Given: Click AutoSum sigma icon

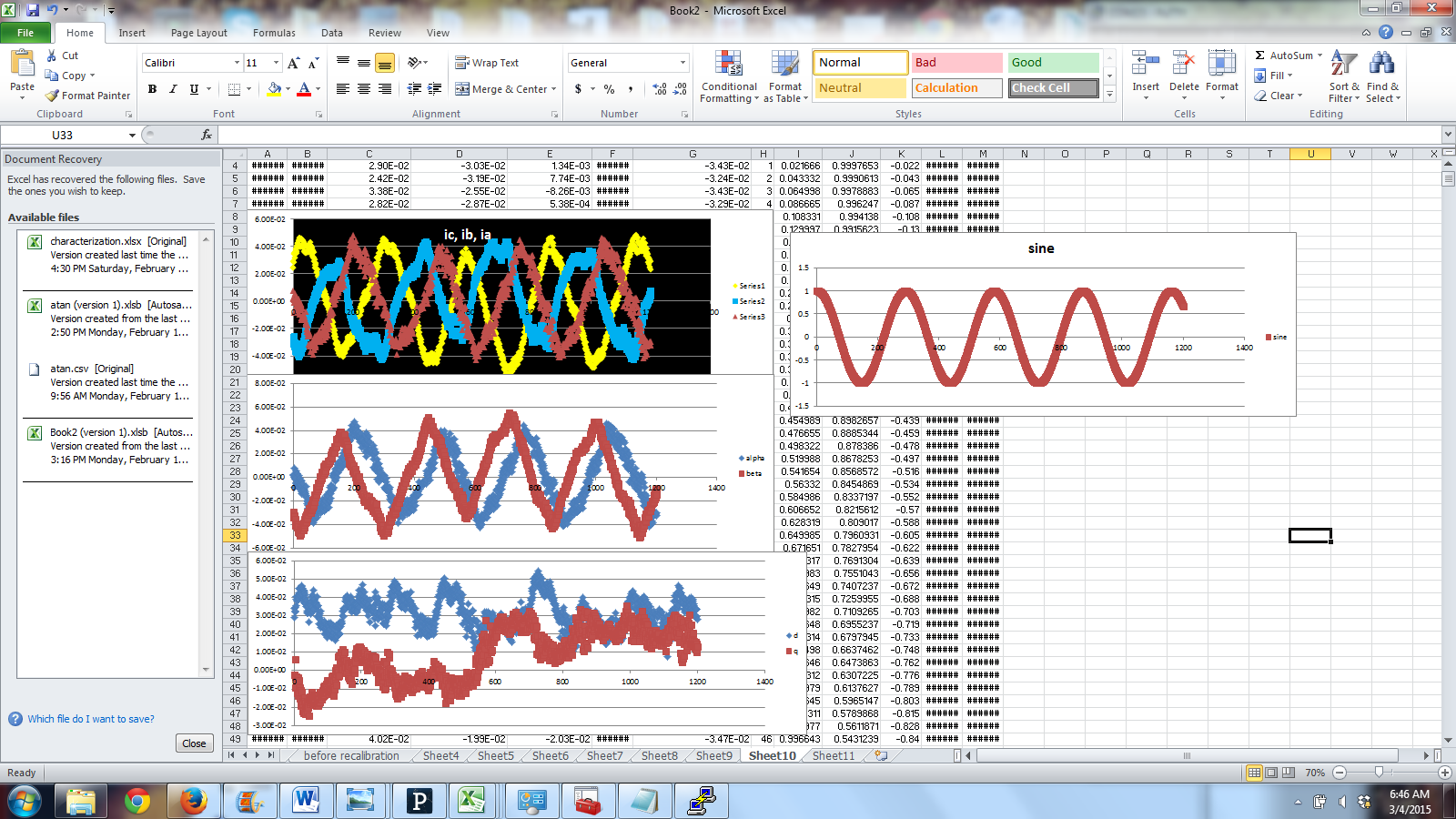Looking at the screenshot, I should pyautogui.click(x=1260, y=56).
